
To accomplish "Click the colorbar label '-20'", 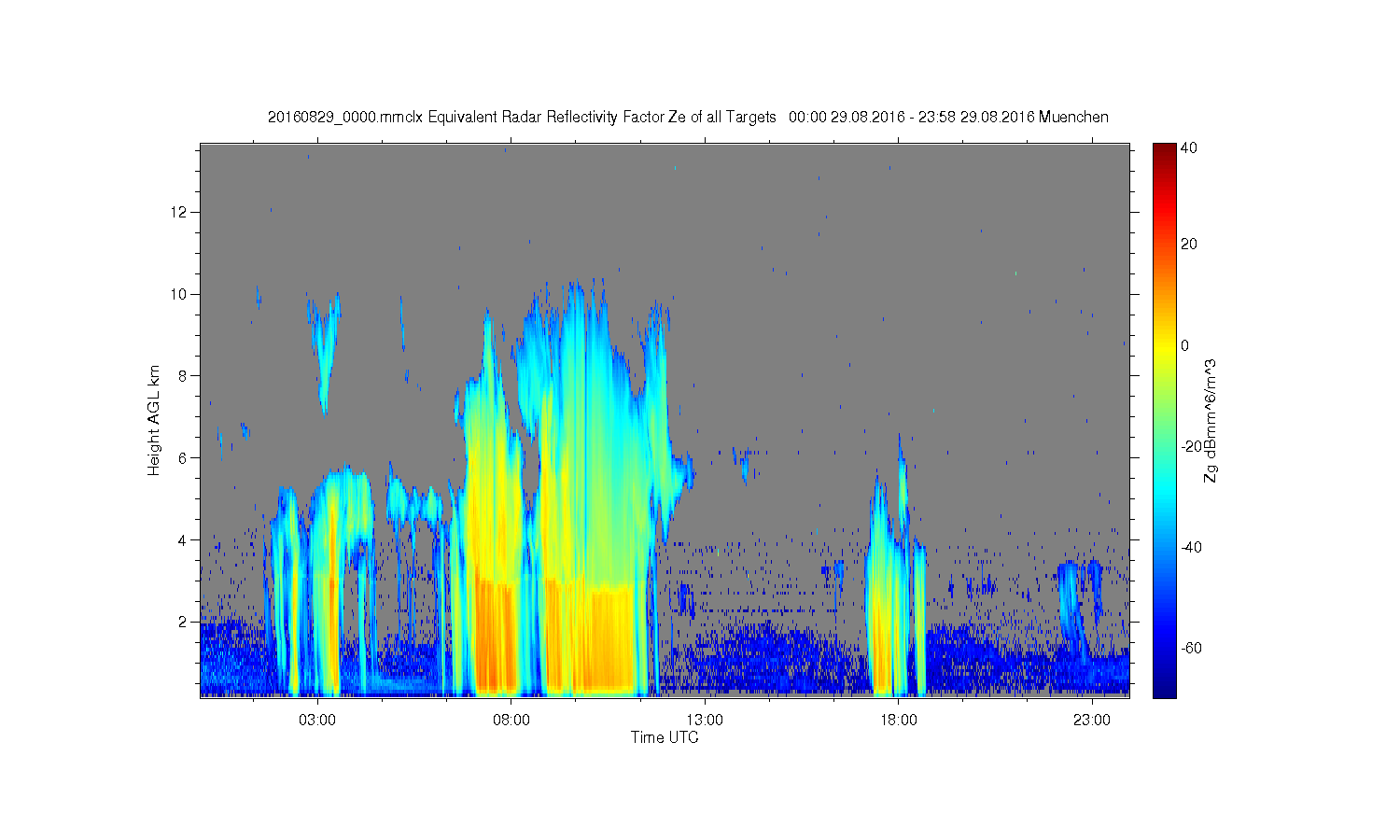I will point(1191,446).
